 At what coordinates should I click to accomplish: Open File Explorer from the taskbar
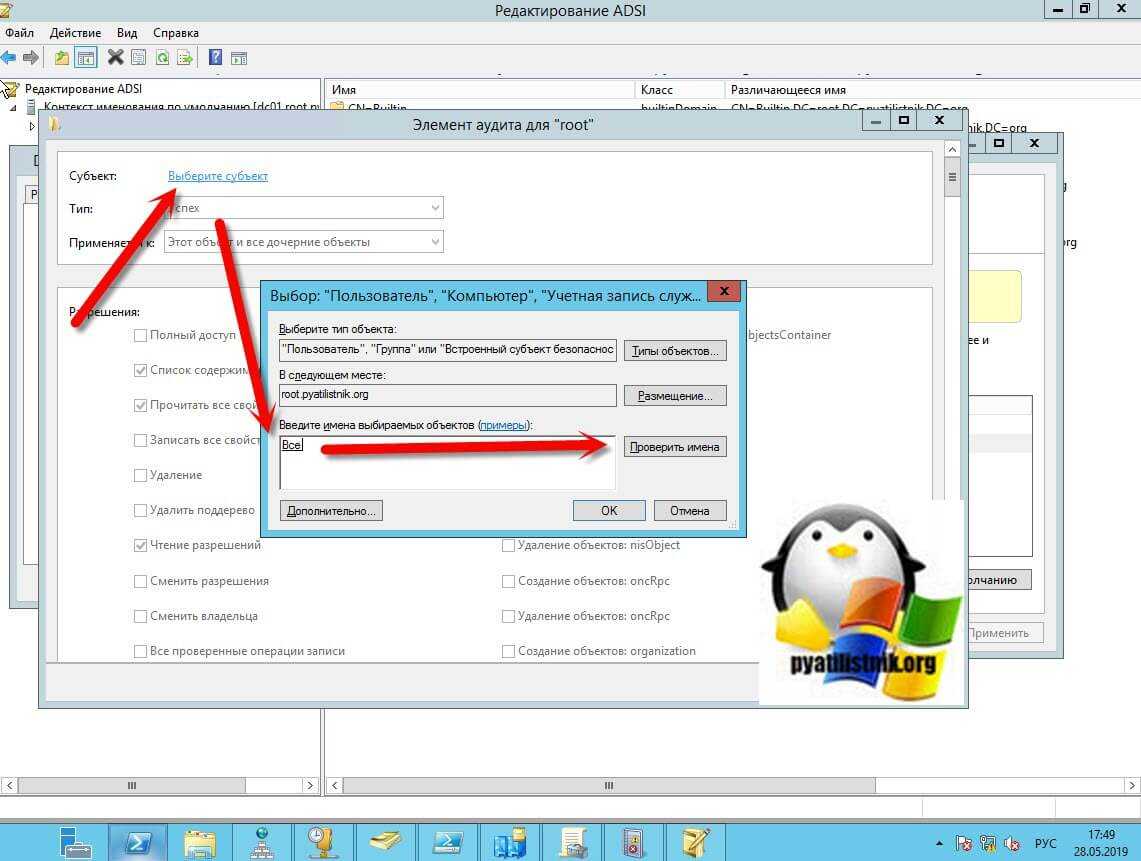coord(199,840)
